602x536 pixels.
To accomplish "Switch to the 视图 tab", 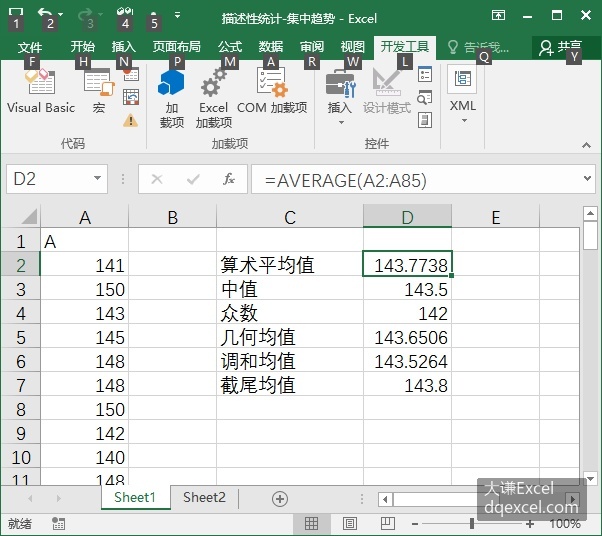I will 352,47.
